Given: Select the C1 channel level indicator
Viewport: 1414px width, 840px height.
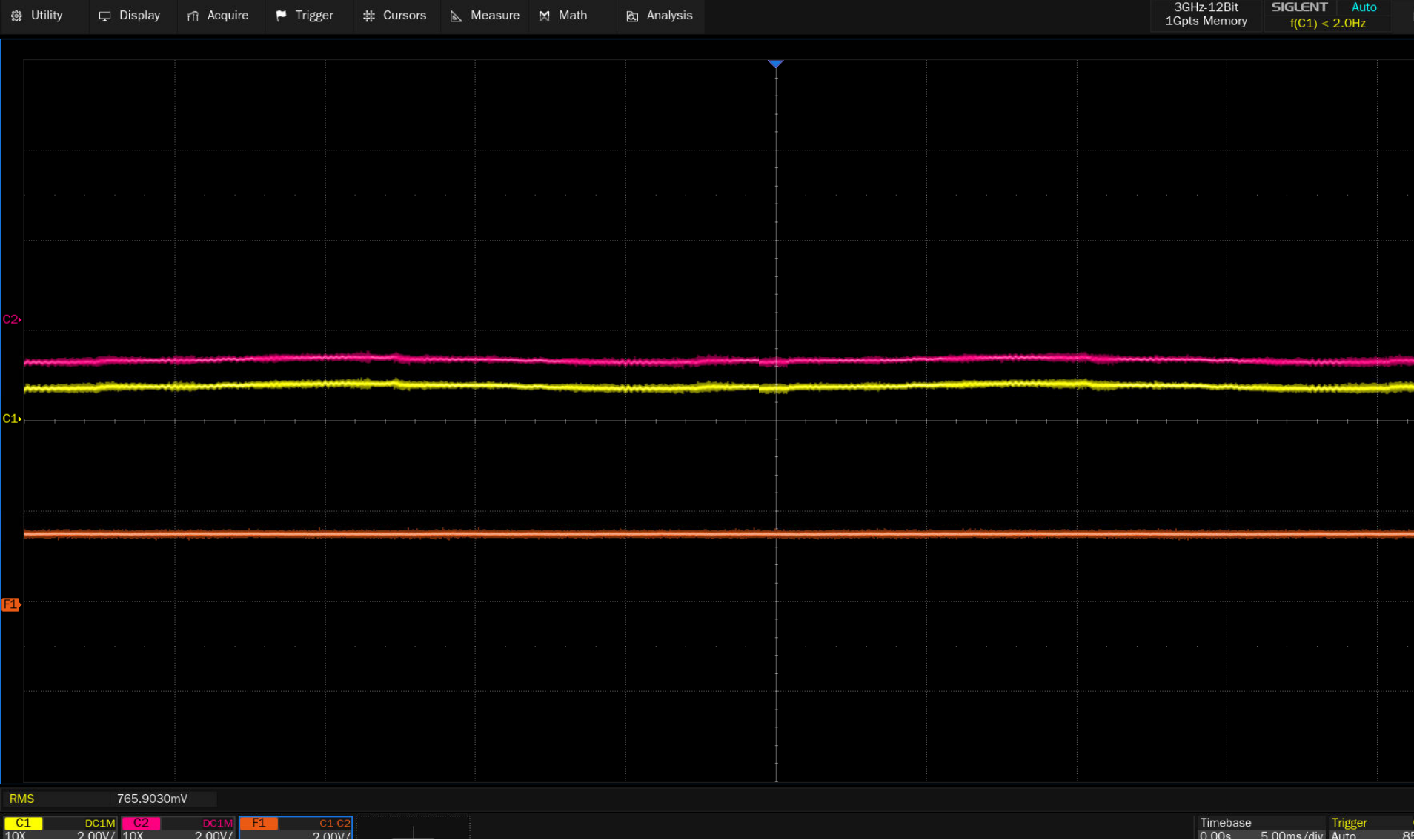Looking at the screenshot, I should (11, 419).
